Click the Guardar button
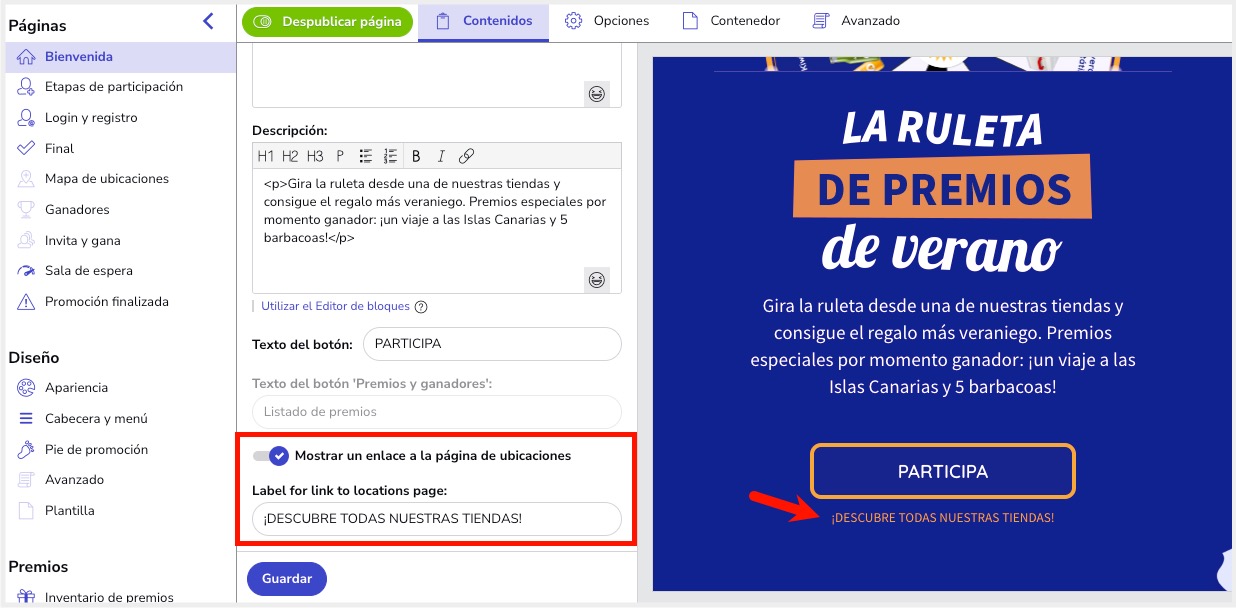1236x608 pixels. [287, 579]
